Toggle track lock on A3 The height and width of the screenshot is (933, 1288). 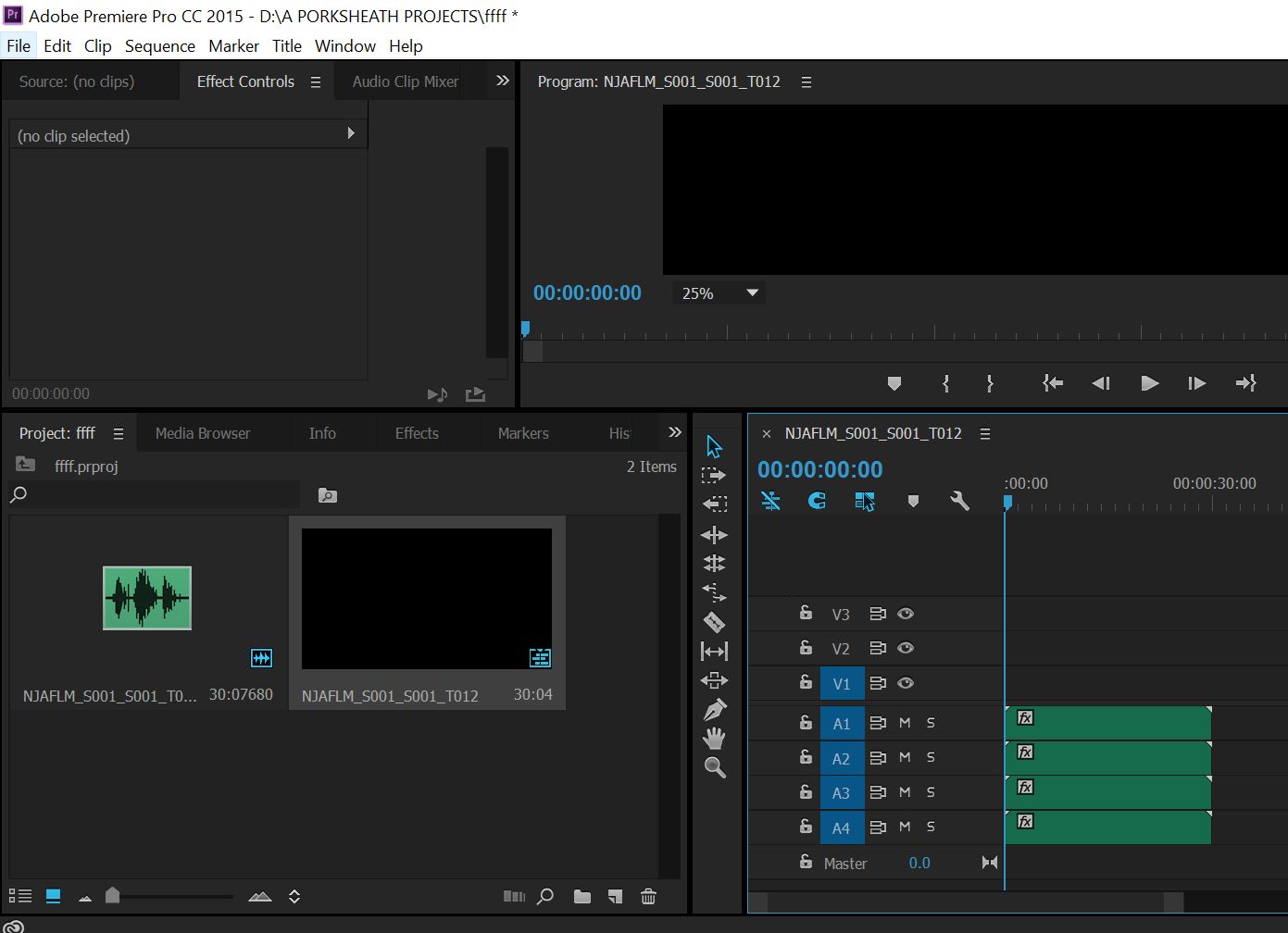806,791
